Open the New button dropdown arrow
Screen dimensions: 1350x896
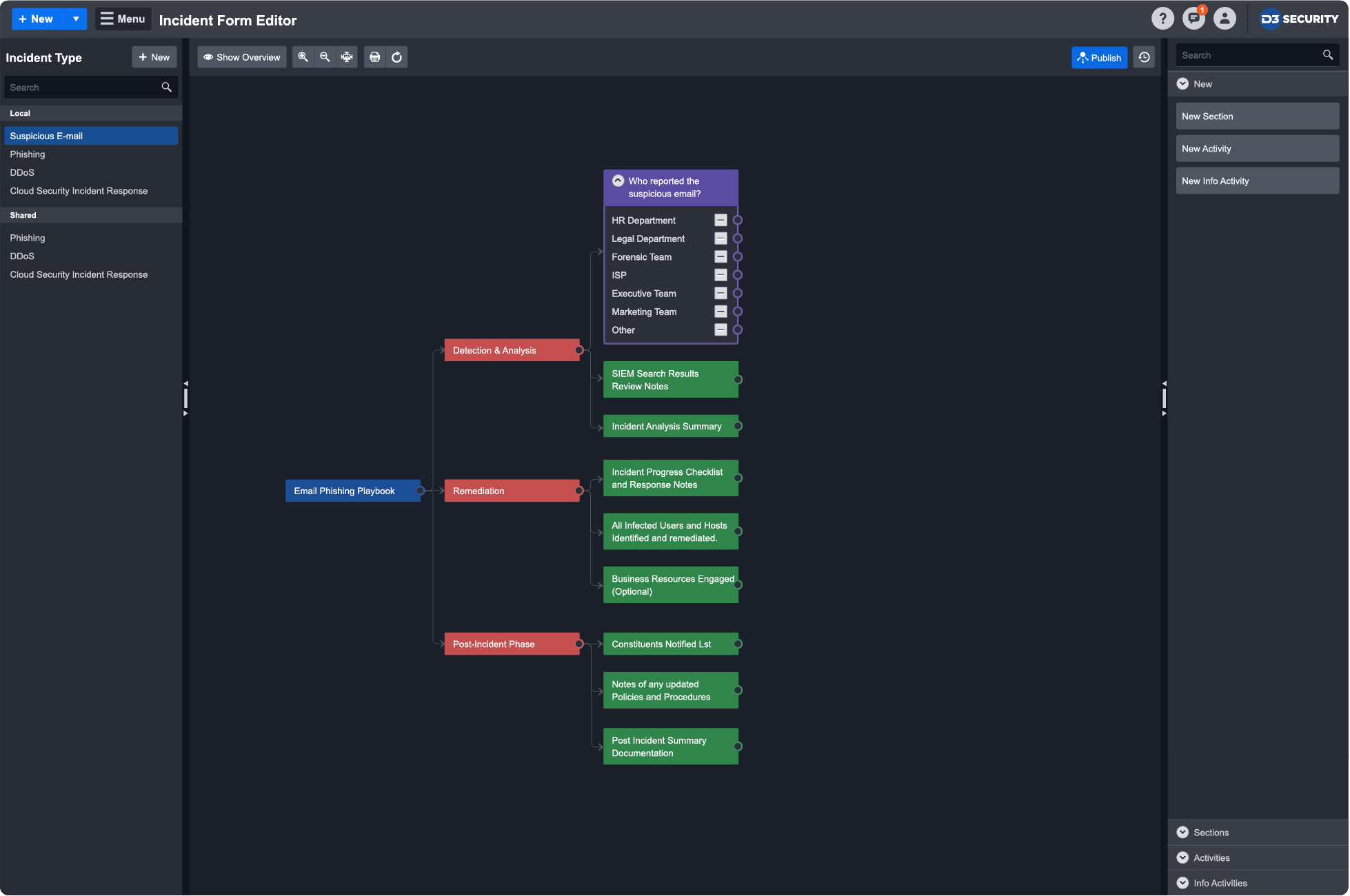pyautogui.click(x=76, y=19)
